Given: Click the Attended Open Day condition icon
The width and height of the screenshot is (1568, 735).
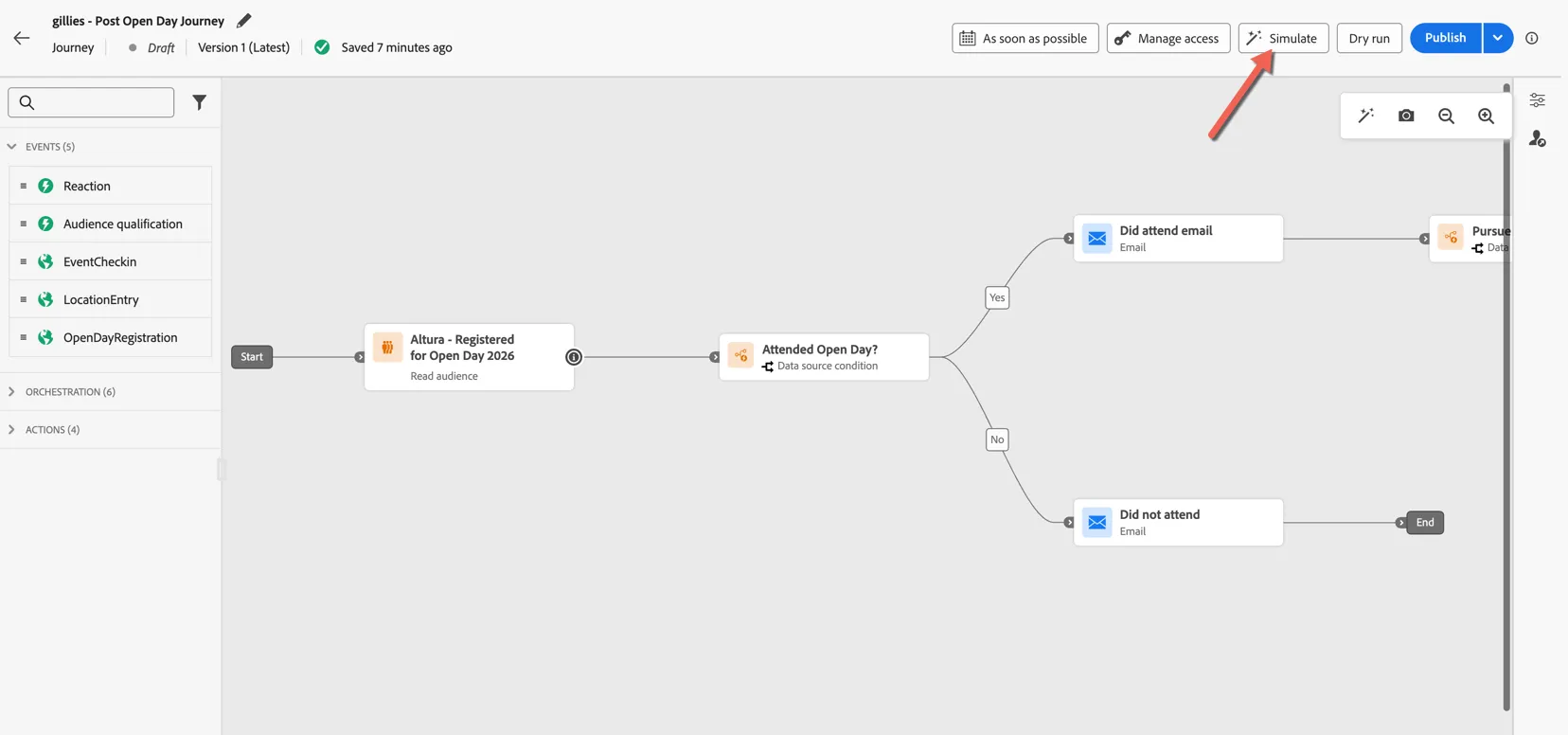Looking at the screenshot, I should pyautogui.click(x=740, y=356).
